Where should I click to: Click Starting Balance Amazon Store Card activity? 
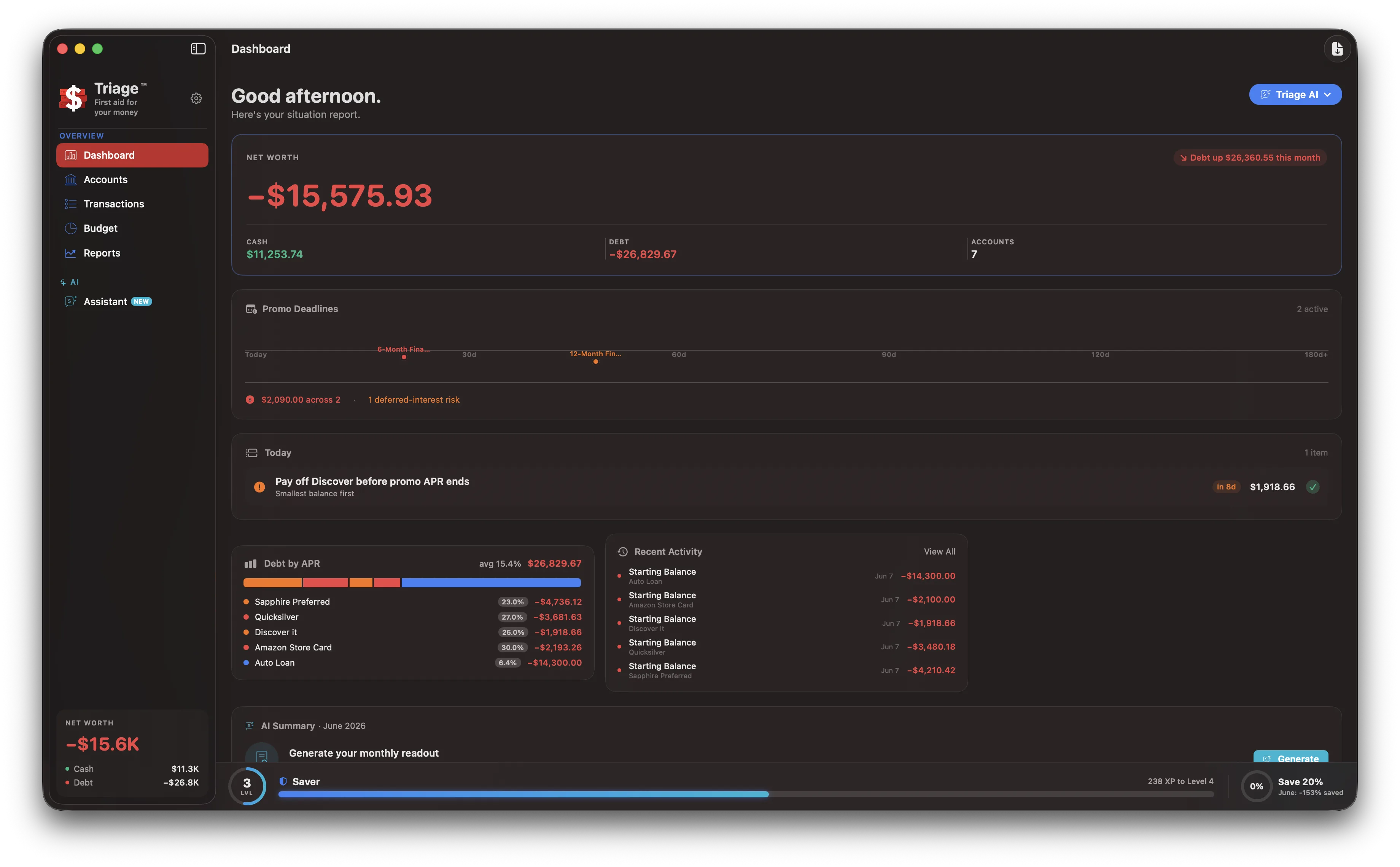point(786,599)
